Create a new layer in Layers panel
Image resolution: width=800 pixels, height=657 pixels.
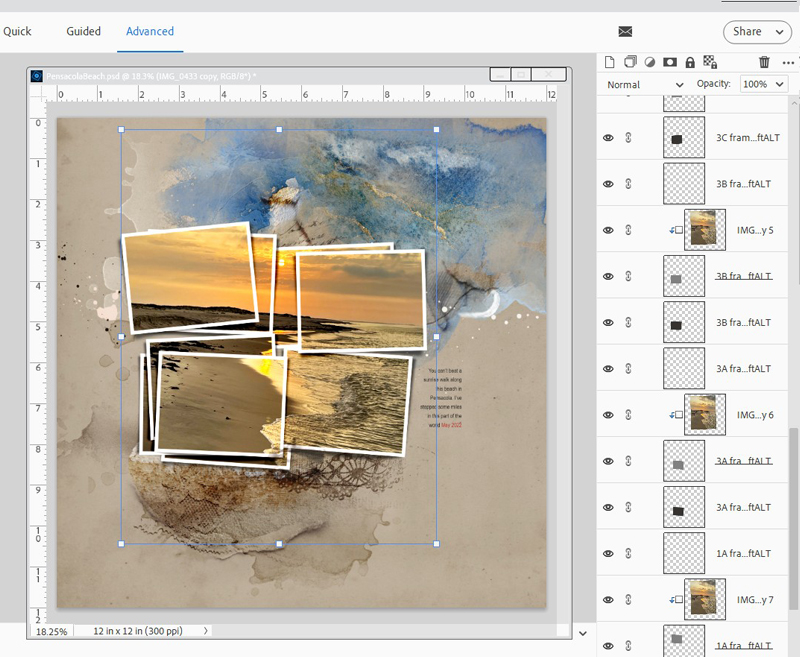(x=609, y=62)
